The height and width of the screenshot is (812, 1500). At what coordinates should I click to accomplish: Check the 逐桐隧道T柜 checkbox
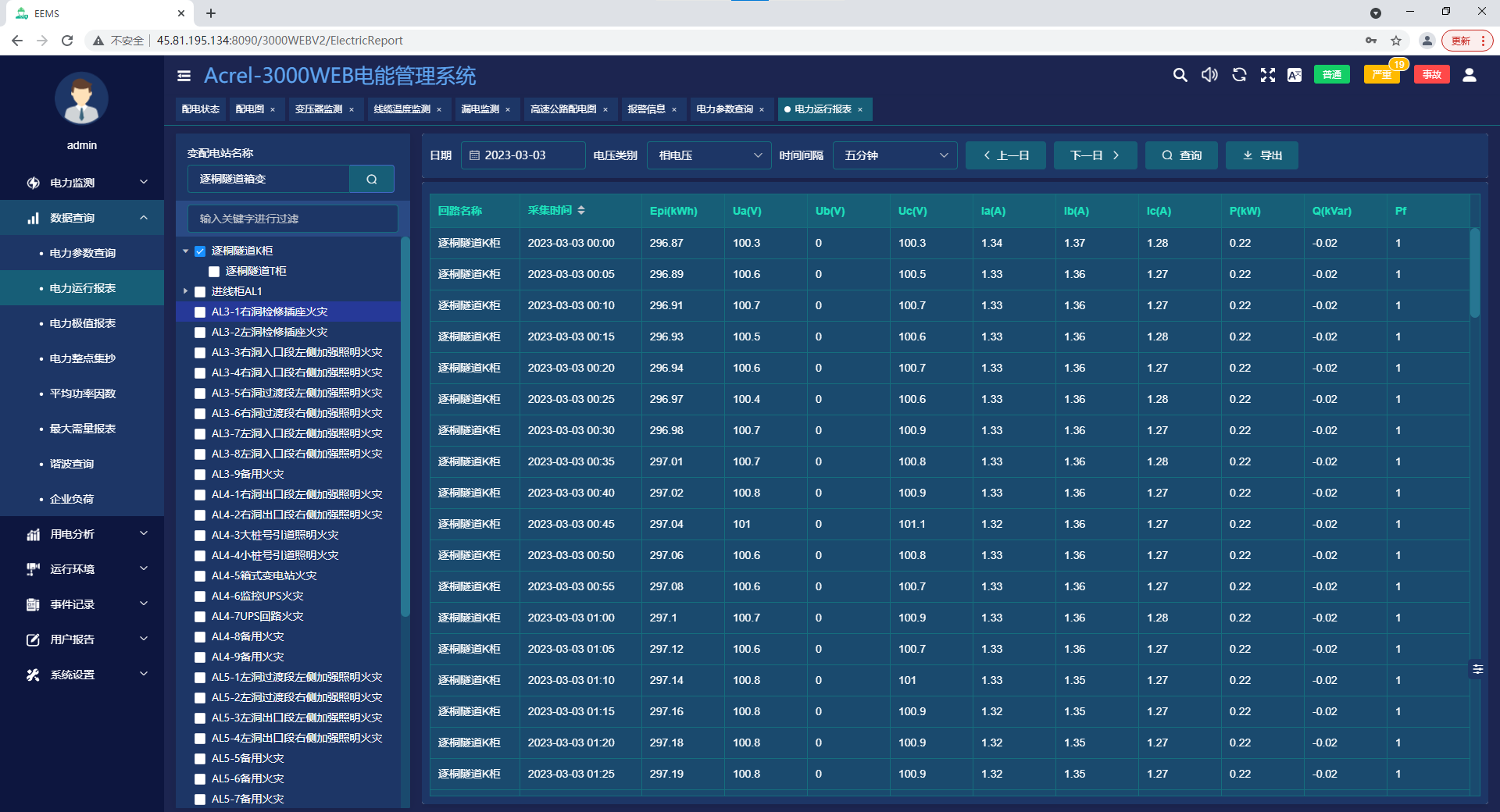click(214, 272)
